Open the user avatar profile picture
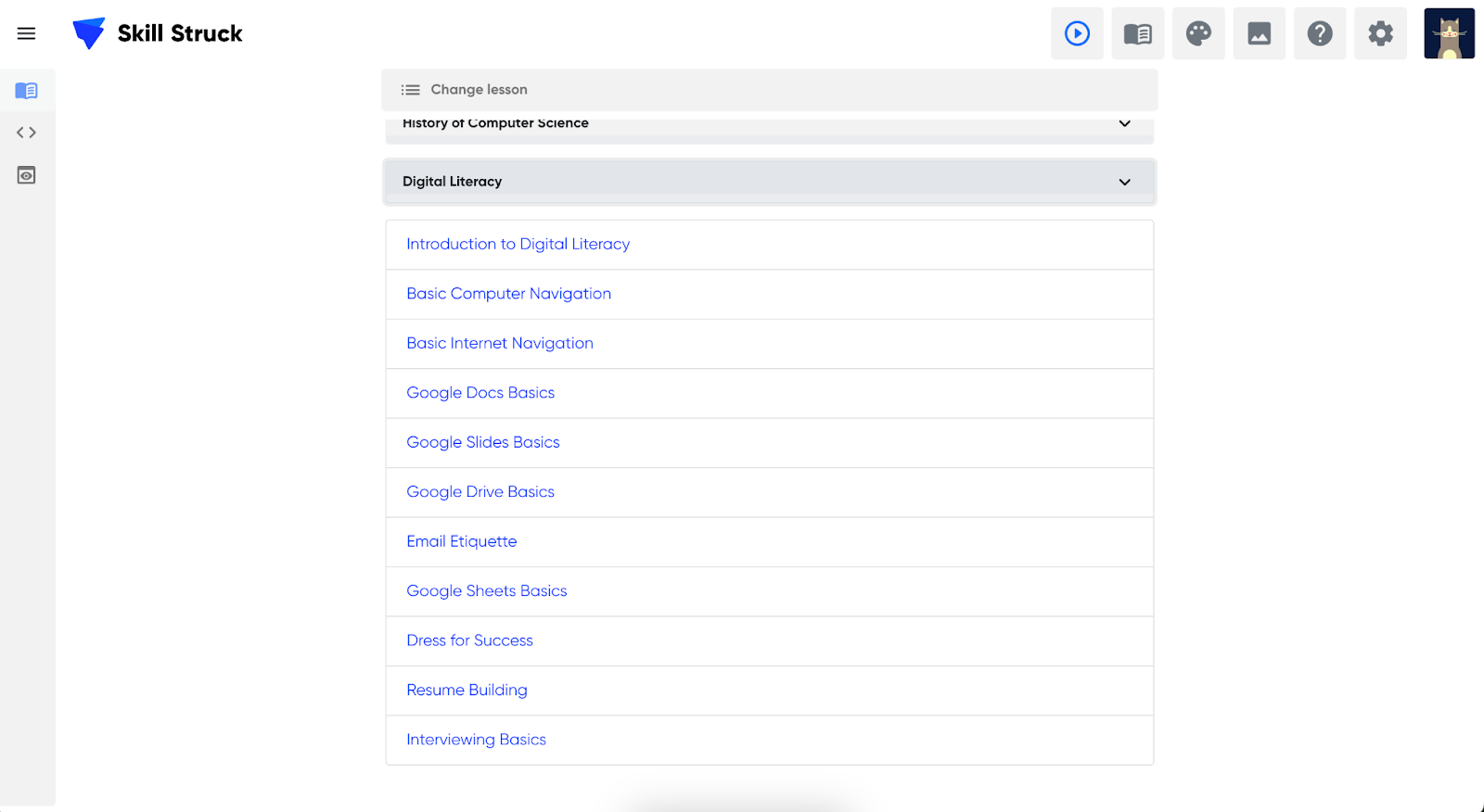1484x812 pixels. (x=1450, y=33)
